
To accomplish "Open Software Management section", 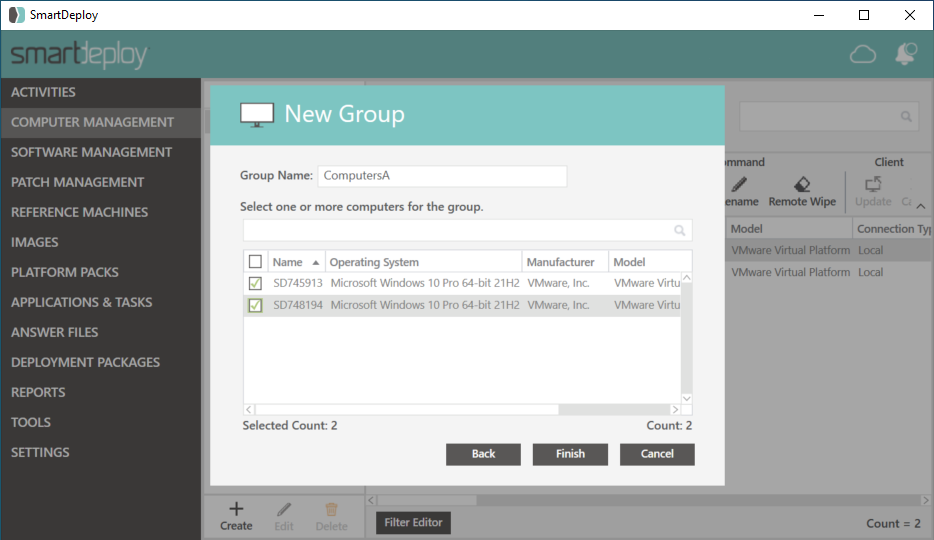I will [101, 152].
